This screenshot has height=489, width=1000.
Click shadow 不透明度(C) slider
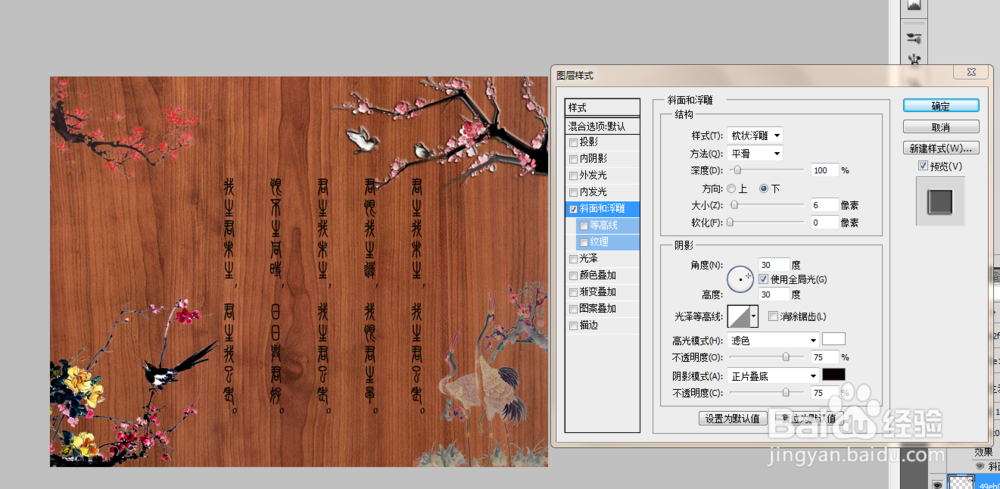[x=767, y=393]
